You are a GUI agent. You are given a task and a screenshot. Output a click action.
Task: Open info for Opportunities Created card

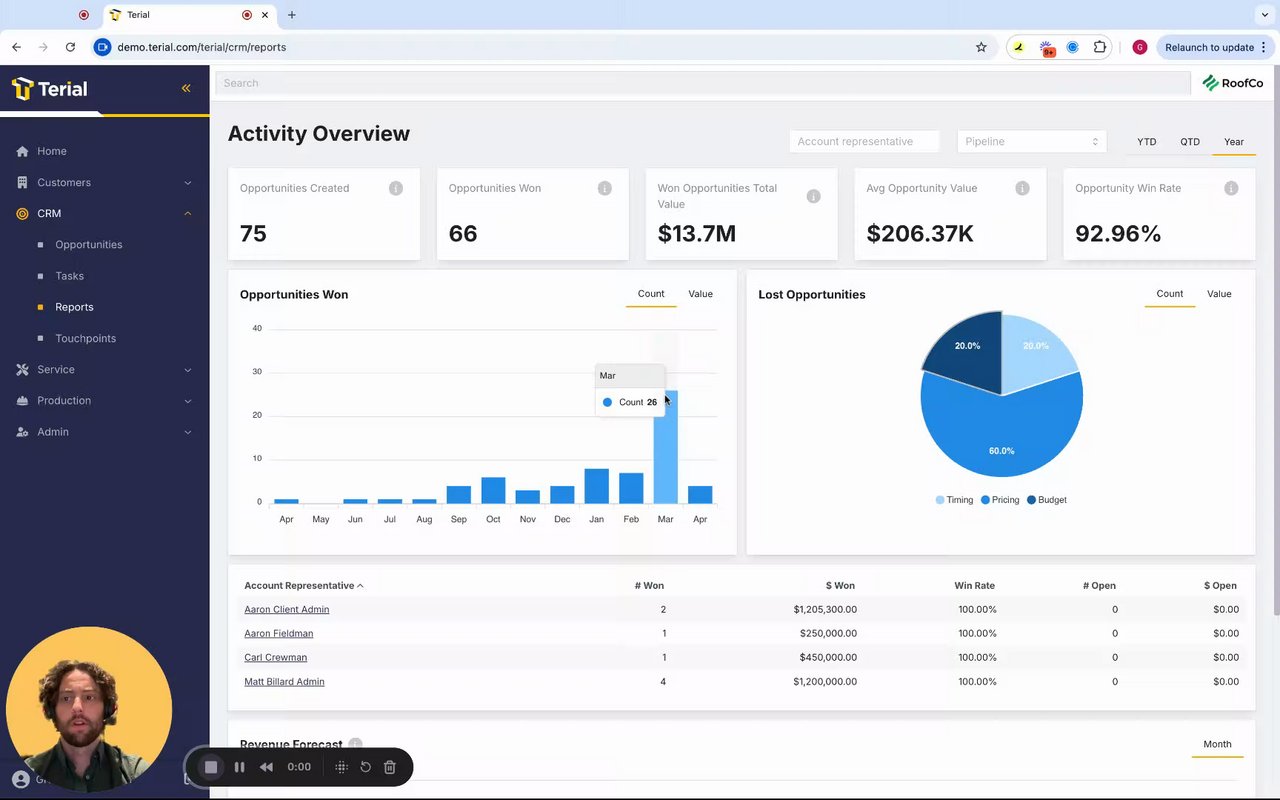click(396, 188)
